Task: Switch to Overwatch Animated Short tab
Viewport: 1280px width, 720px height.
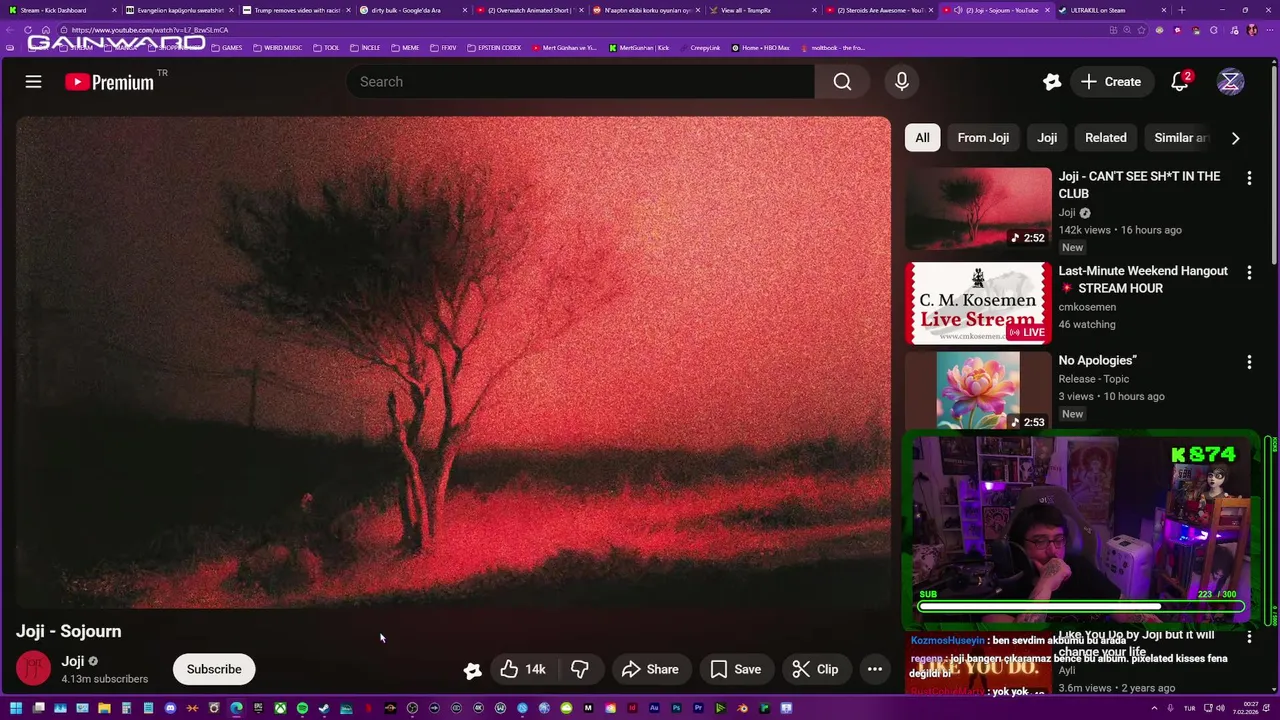Action: click(528, 10)
